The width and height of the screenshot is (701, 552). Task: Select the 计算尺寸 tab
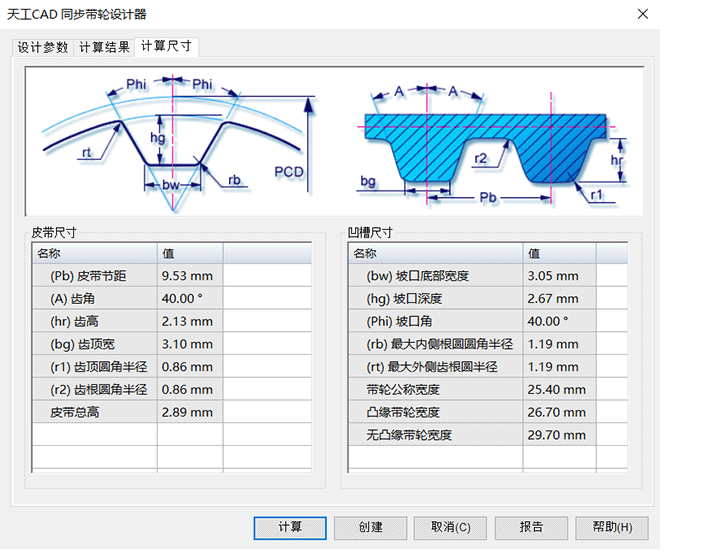pyautogui.click(x=167, y=47)
